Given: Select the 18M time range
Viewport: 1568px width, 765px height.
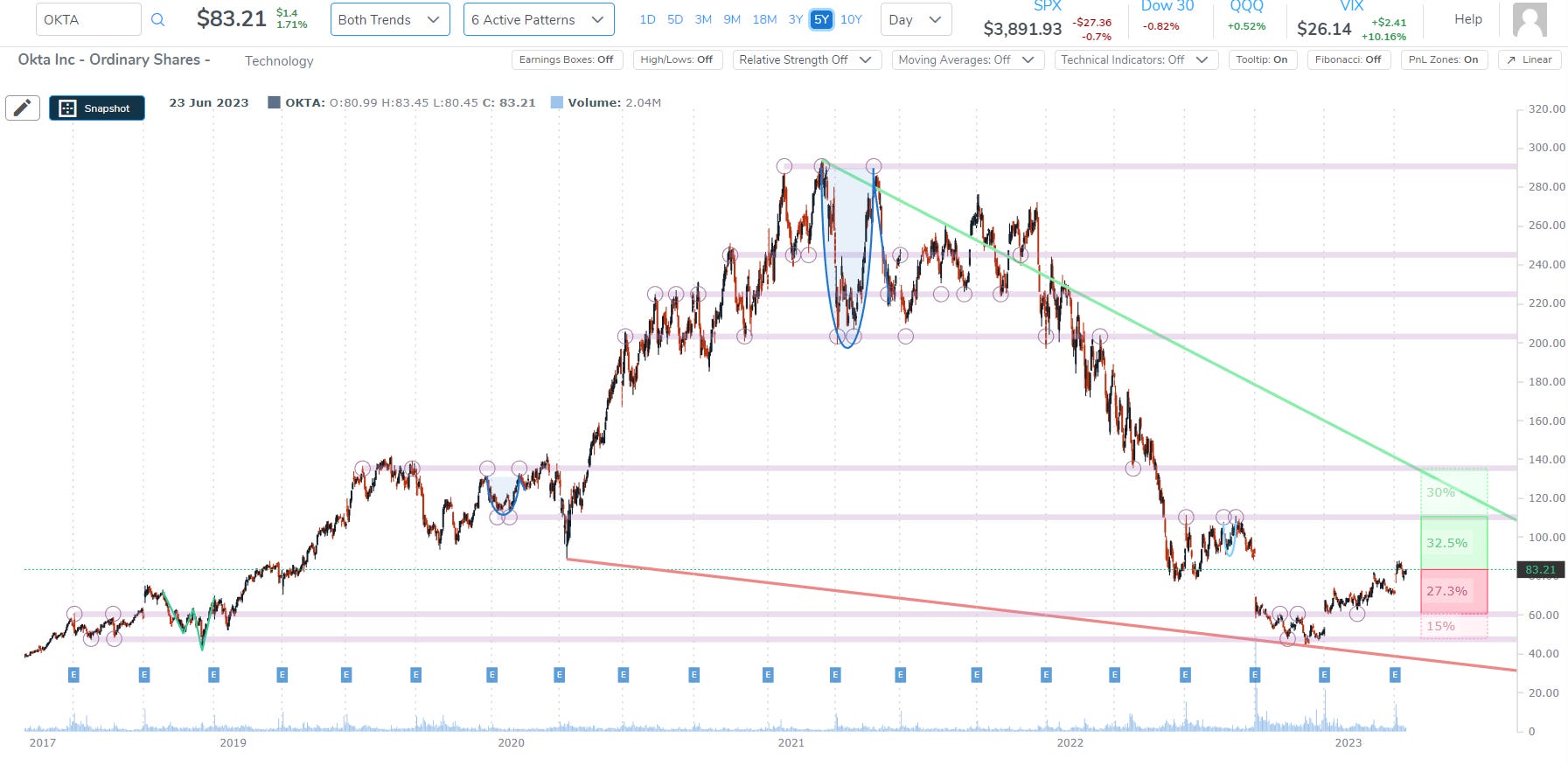Looking at the screenshot, I should coord(764,19).
